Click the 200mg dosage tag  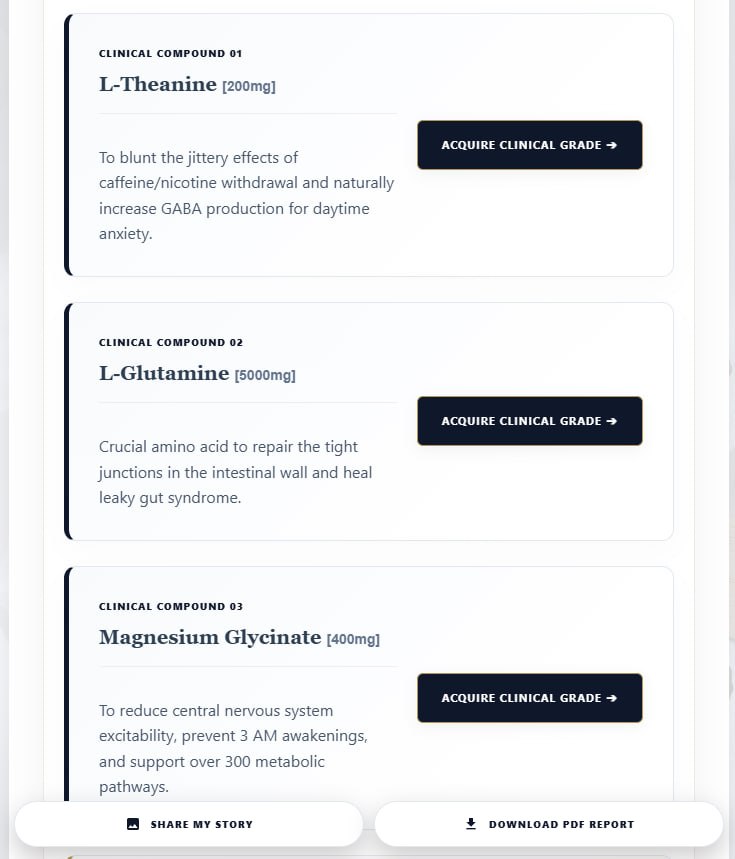249,87
